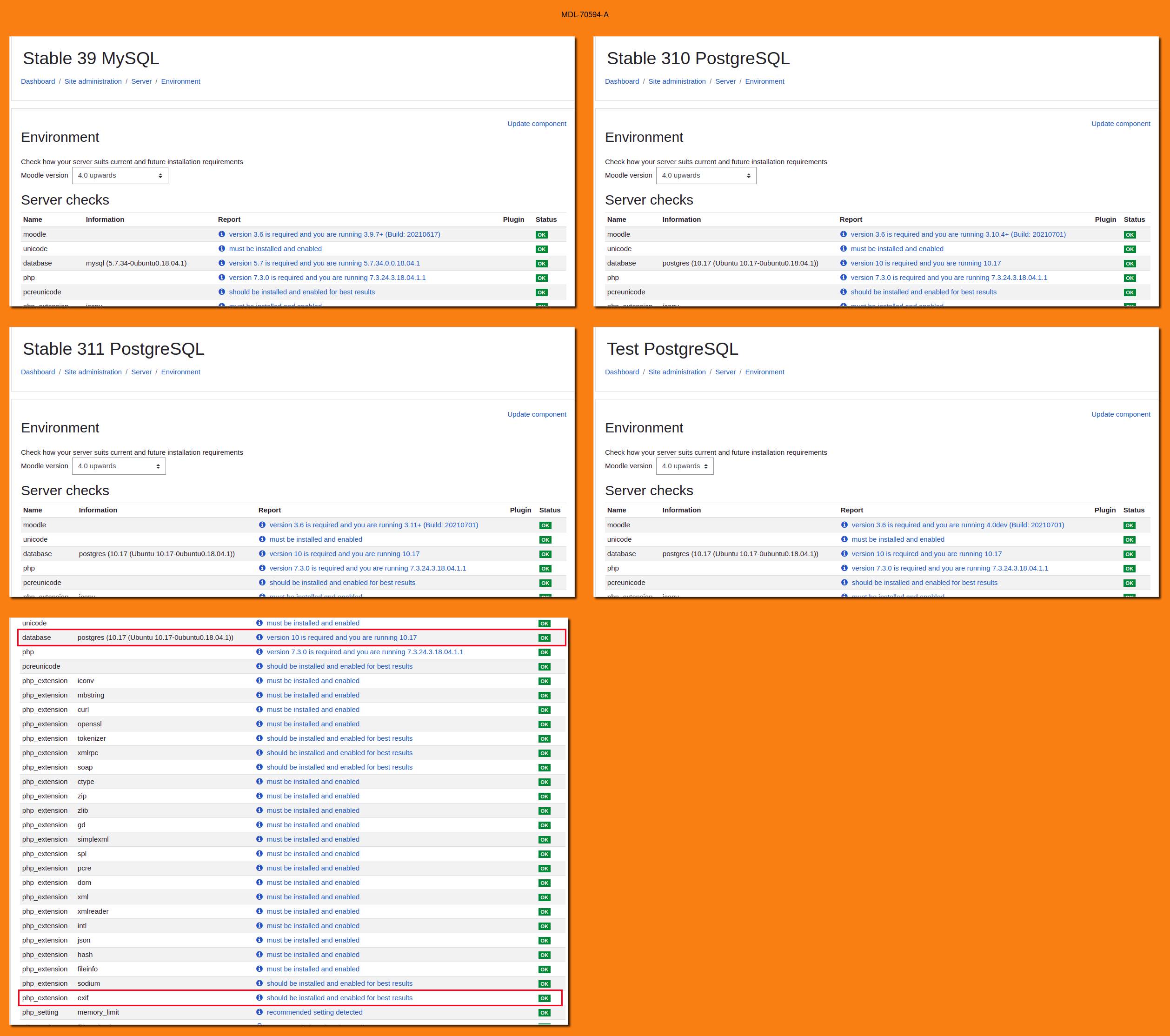Select hash extension name cell
The width and height of the screenshot is (1170, 1036).
(x=85, y=955)
